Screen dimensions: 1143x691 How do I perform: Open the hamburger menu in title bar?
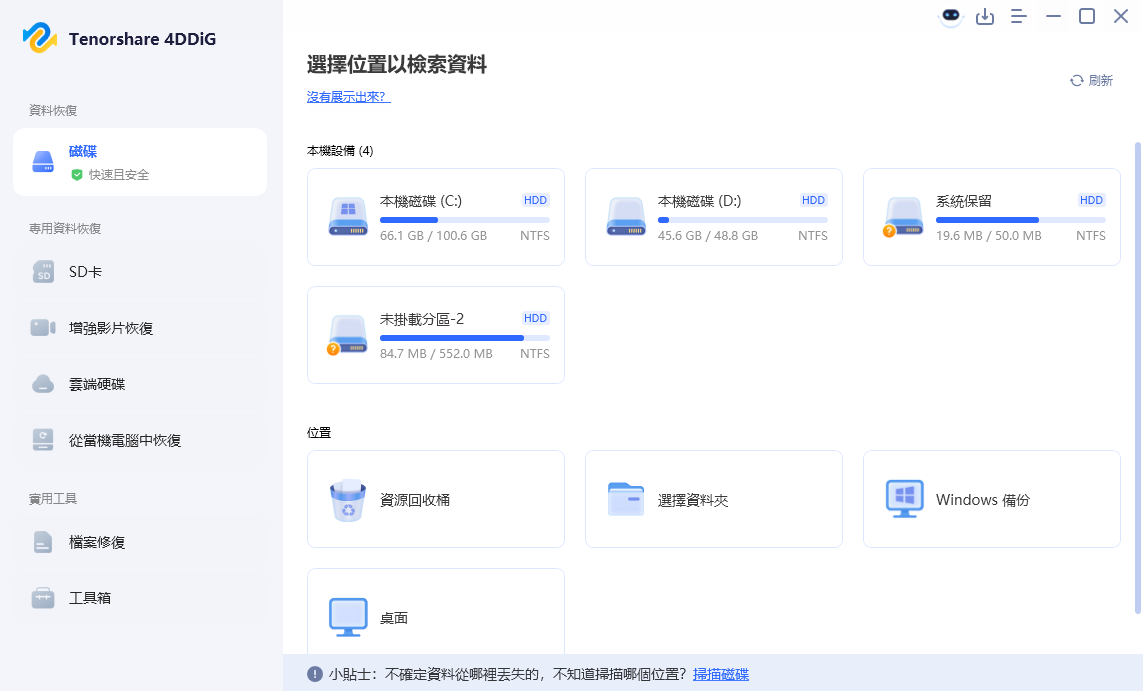pos(1019,16)
